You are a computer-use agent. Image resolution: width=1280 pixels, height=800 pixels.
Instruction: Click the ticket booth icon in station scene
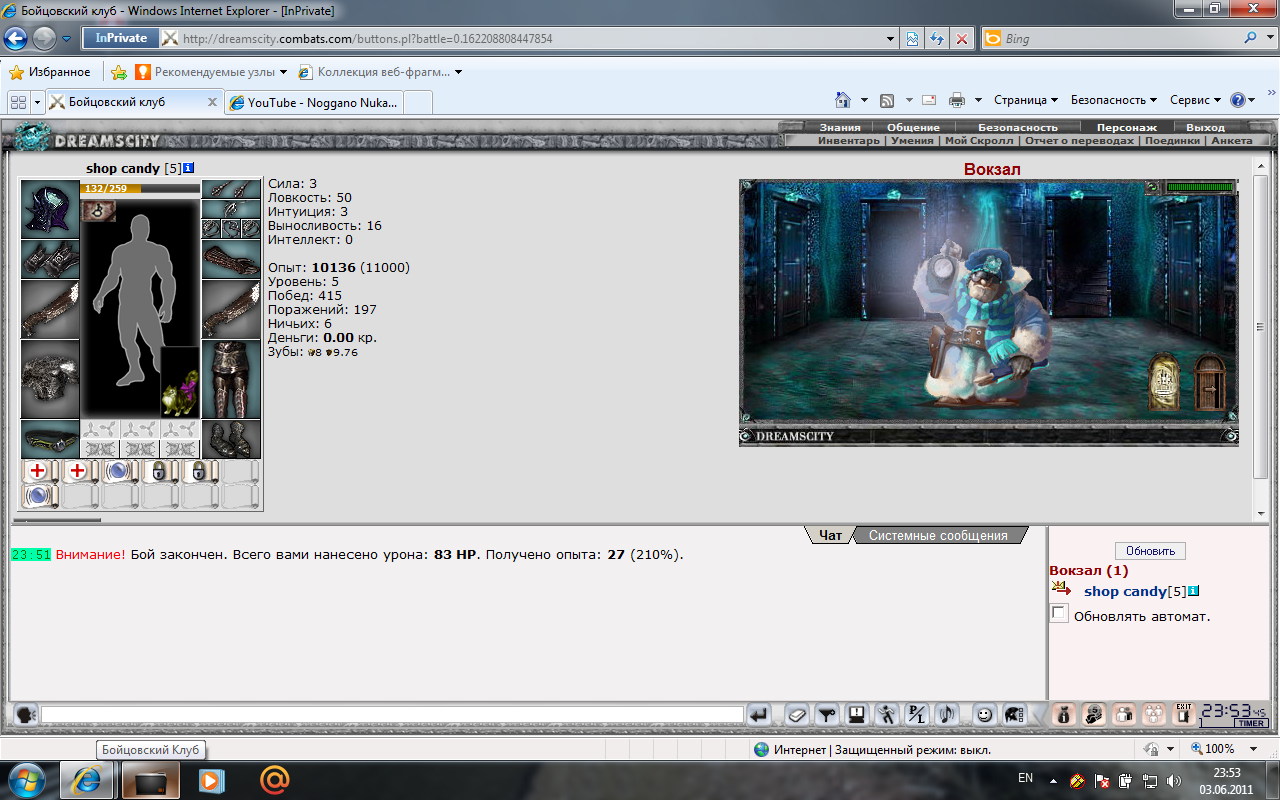pyautogui.click(x=1163, y=381)
